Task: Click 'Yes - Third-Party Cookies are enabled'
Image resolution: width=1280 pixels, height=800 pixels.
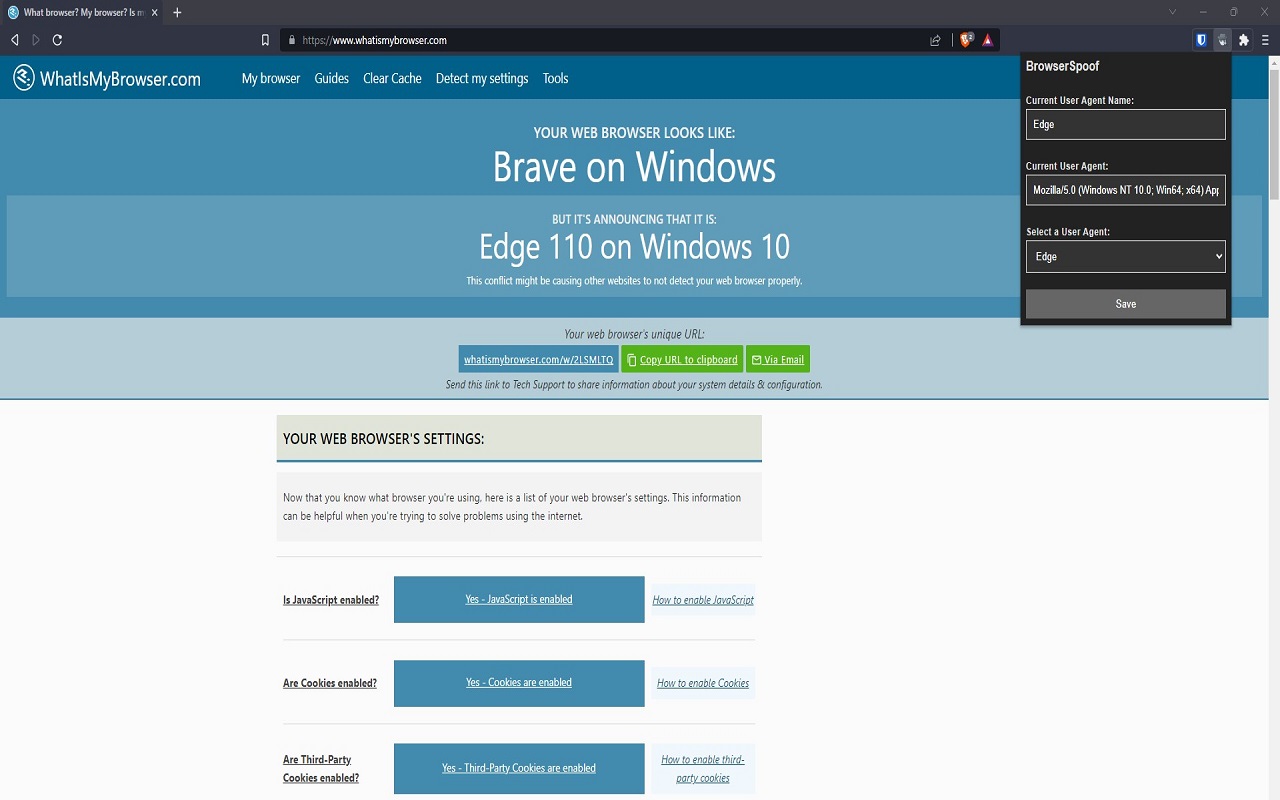Action: coord(519,768)
